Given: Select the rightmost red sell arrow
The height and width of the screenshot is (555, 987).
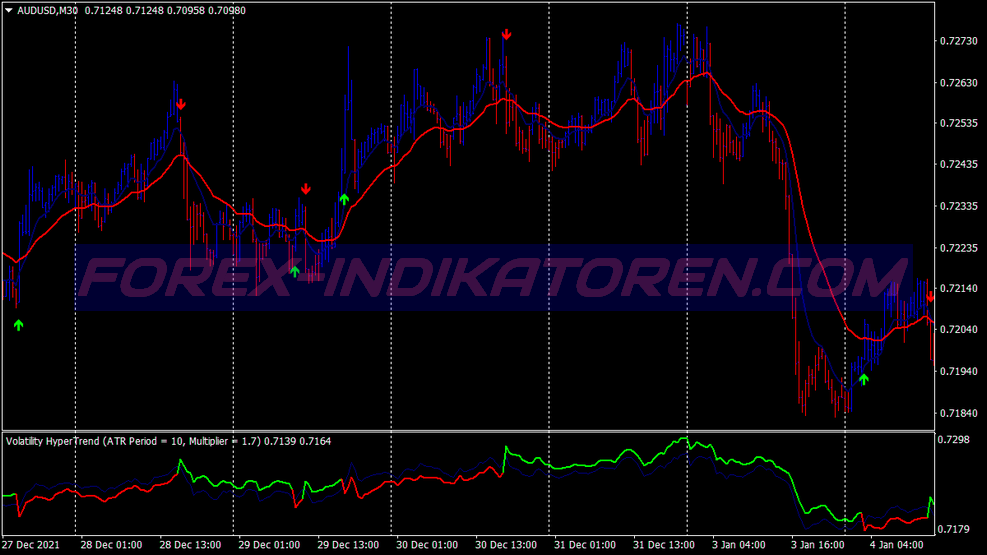Looking at the screenshot, I should point(930,295).
